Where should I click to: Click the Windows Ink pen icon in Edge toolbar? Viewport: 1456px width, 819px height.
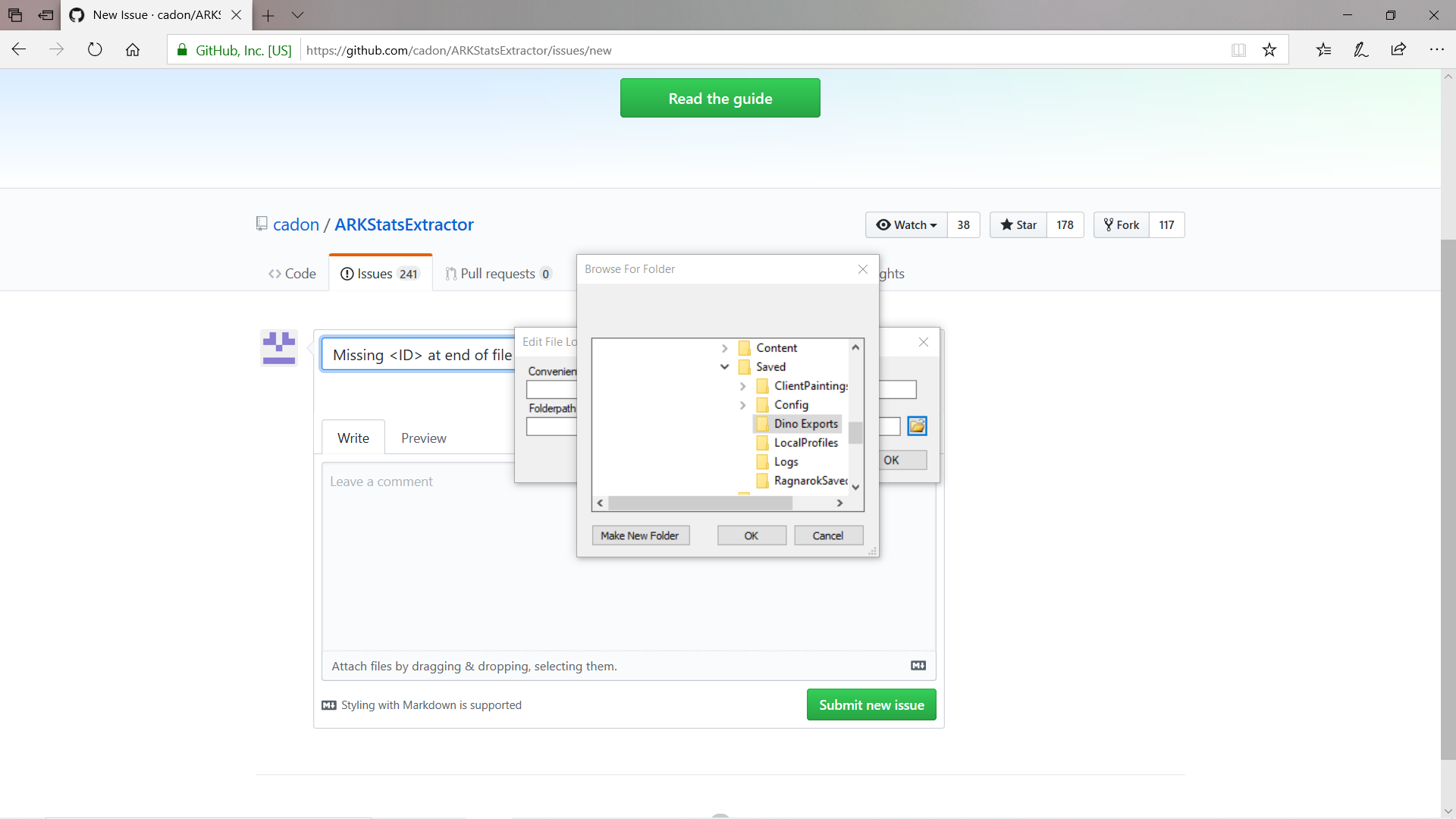1360,49
